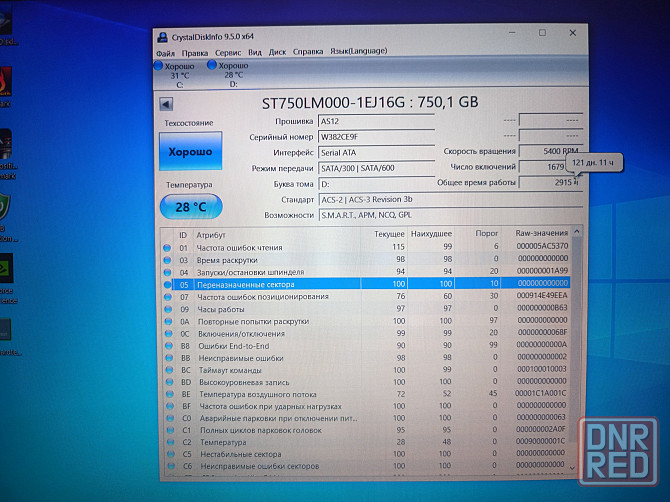Image resolution: width=670 pixels, height=502 pixels.
Task: Select the Полных циклов парковок головок text
Action: 261,430
